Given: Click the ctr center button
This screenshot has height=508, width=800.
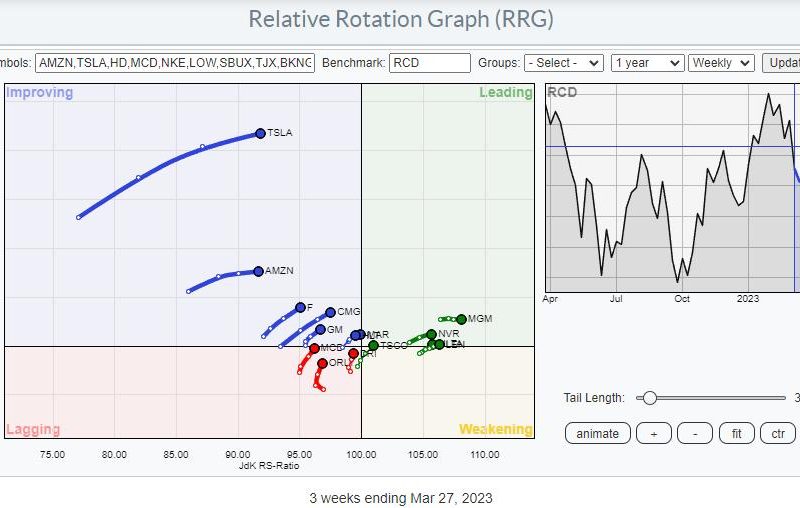Looking at the screenshot, I should pos(778,434).
